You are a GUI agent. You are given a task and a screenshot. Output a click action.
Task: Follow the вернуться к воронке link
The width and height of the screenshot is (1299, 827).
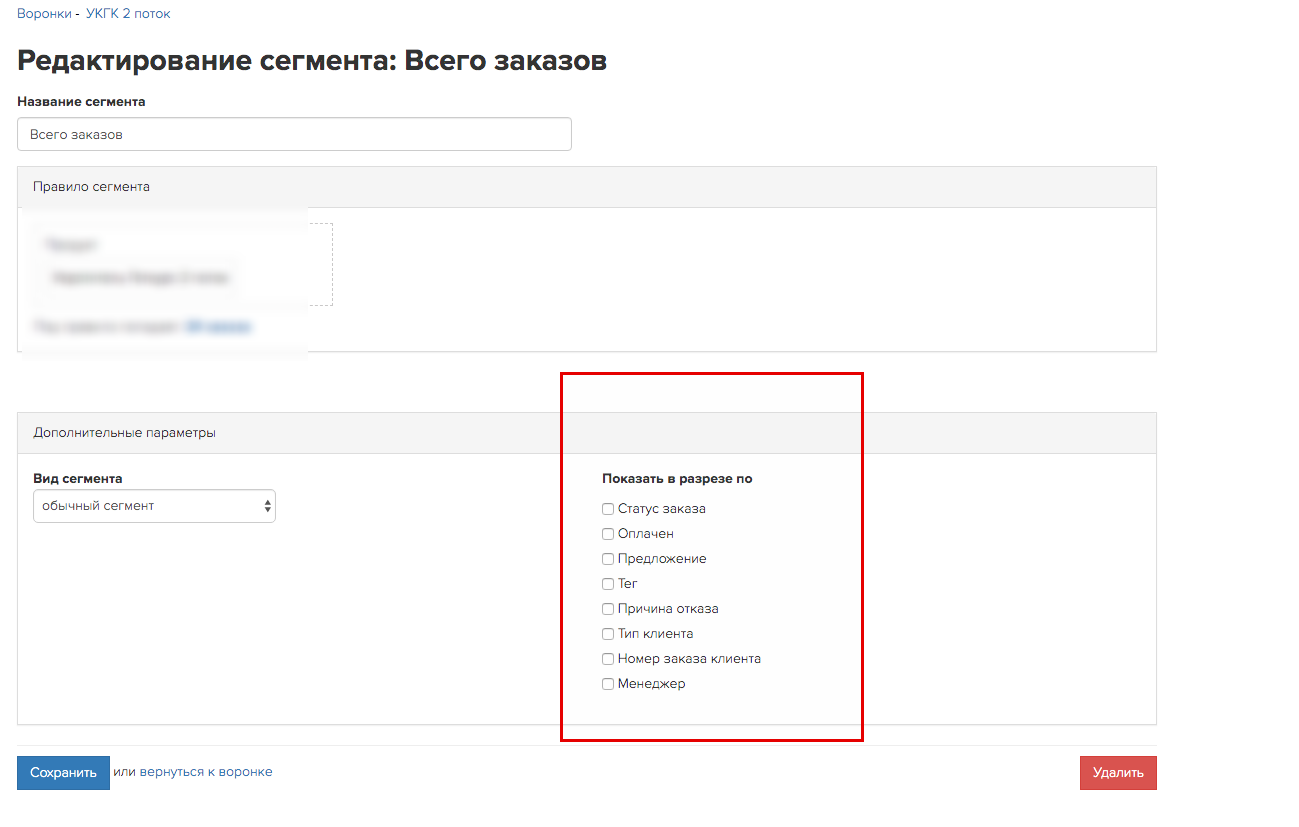pos(206,772)
